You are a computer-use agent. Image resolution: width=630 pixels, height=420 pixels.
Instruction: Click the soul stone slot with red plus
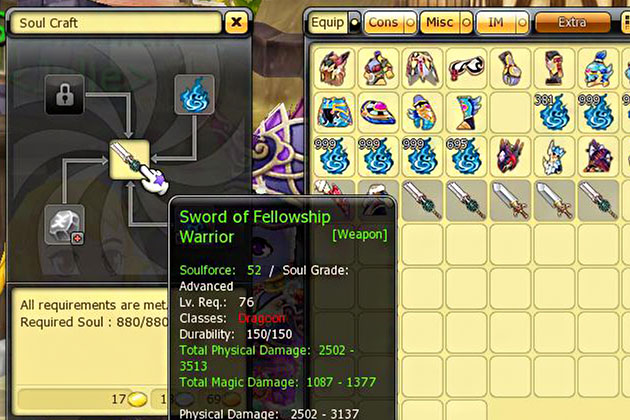coord(65,225)
